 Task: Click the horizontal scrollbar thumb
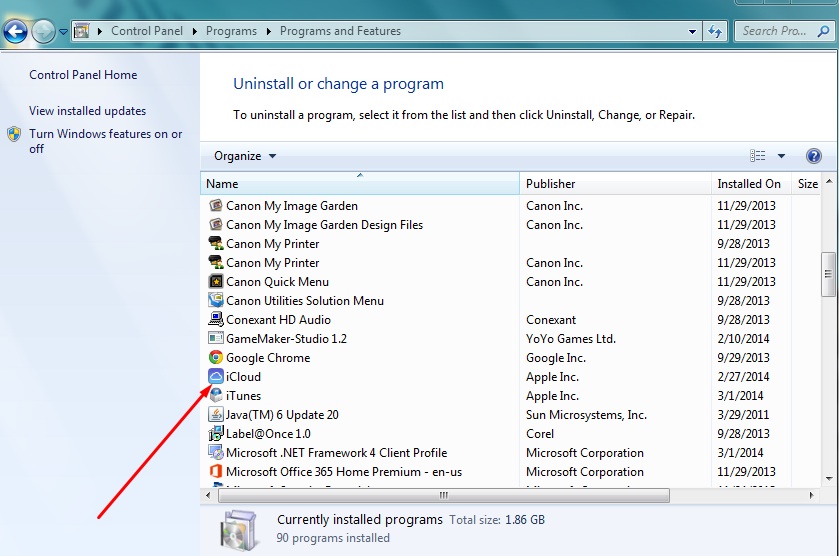444,496
